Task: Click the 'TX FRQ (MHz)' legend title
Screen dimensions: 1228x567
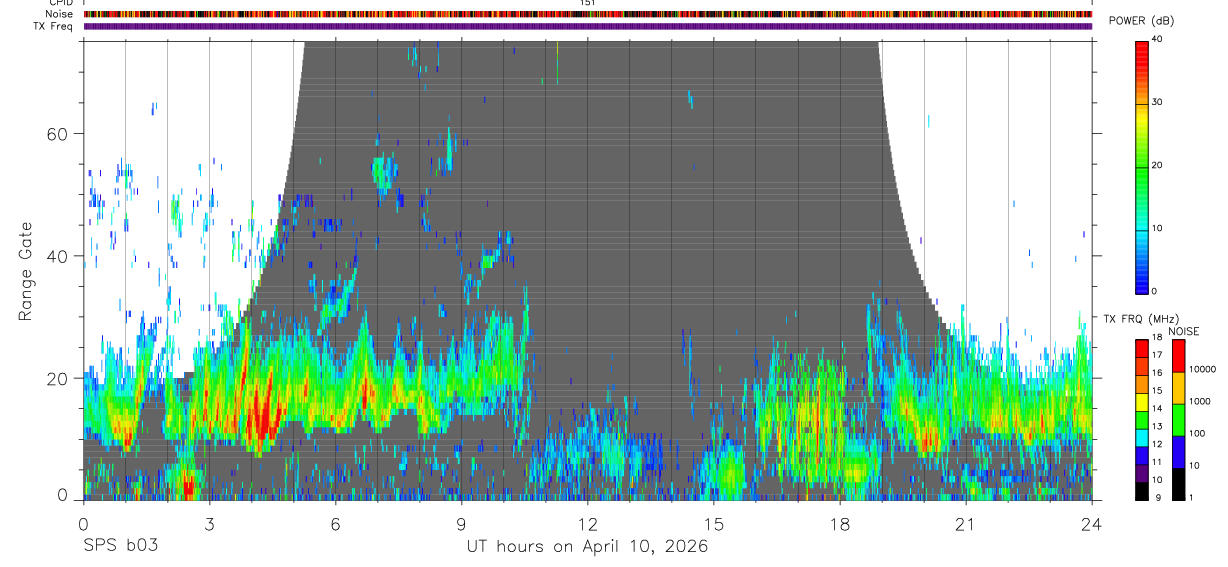Action: tap(1141, 318)
